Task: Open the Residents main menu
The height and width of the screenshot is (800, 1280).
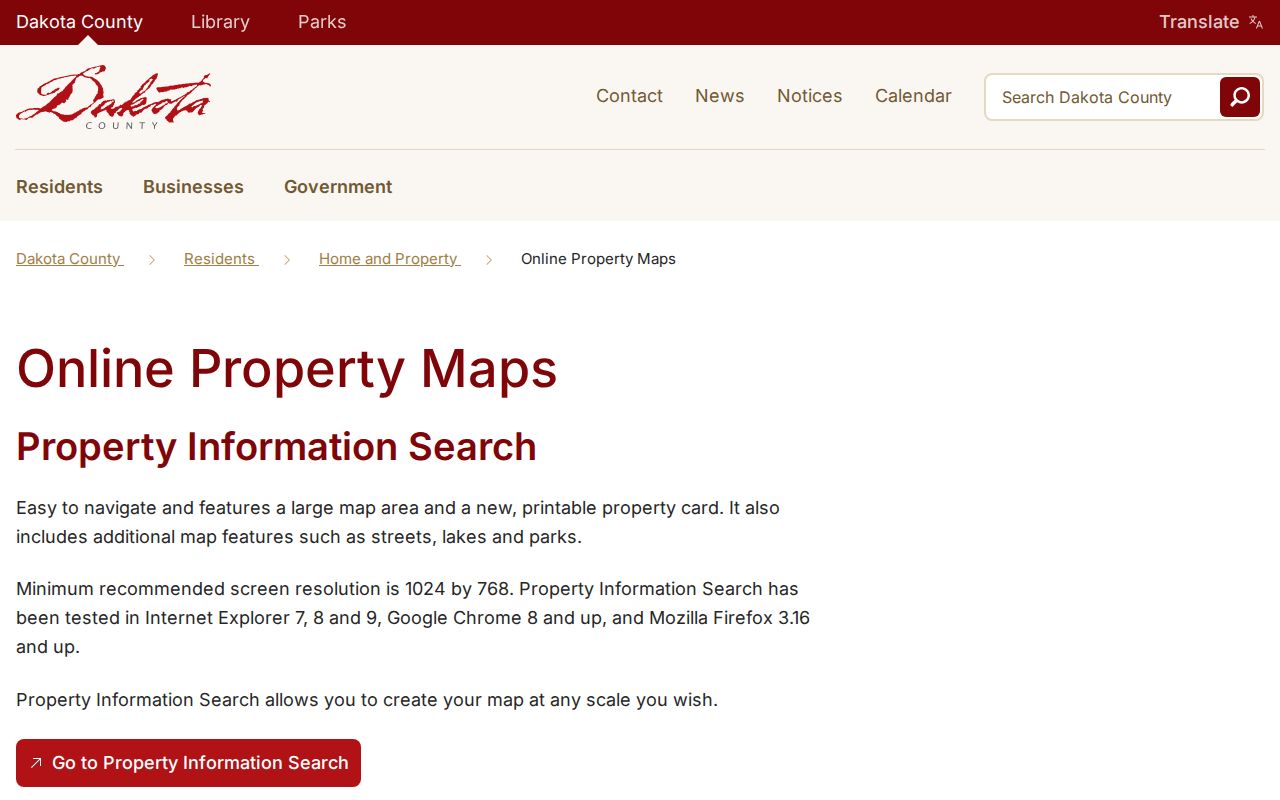Action: (x=59, y=187)
